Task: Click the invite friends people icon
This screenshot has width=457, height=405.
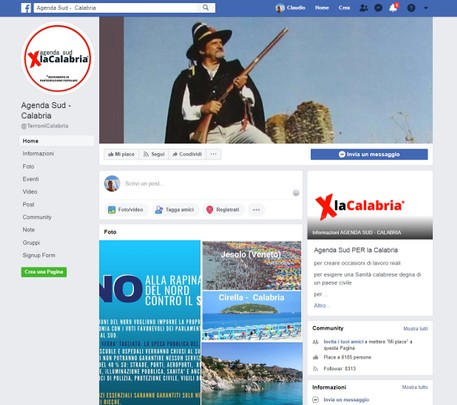Action: (x=315, y=342)
